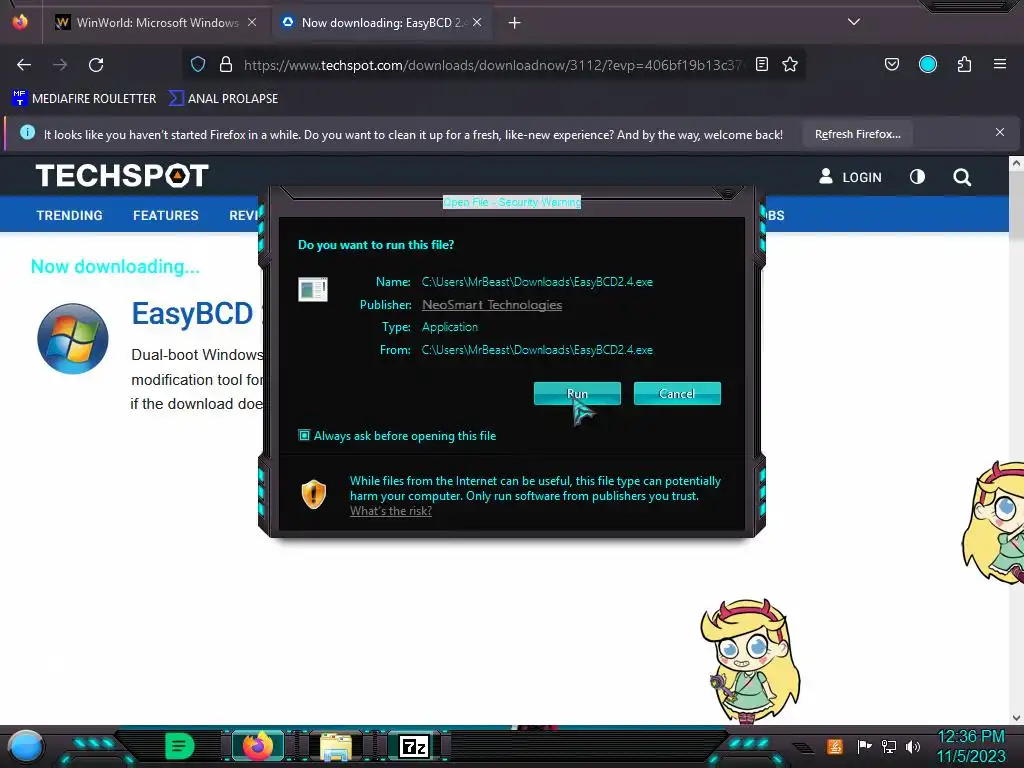Screen dimensions: 1024x768
Task: Click the info icon in the notification bar
Action: click(27, 133)
